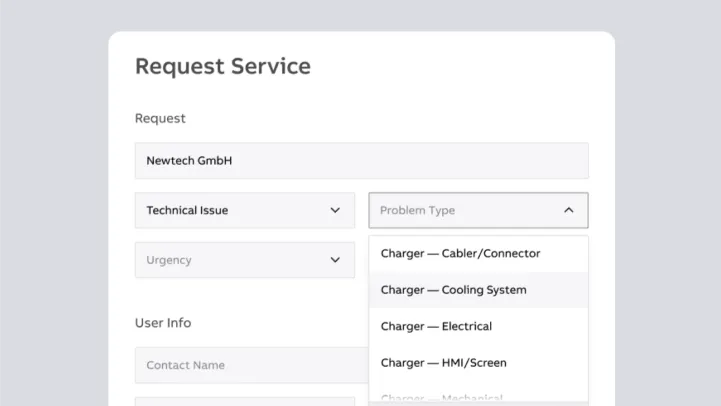Click the Newtech GmbH company input field

coord(361,160)
